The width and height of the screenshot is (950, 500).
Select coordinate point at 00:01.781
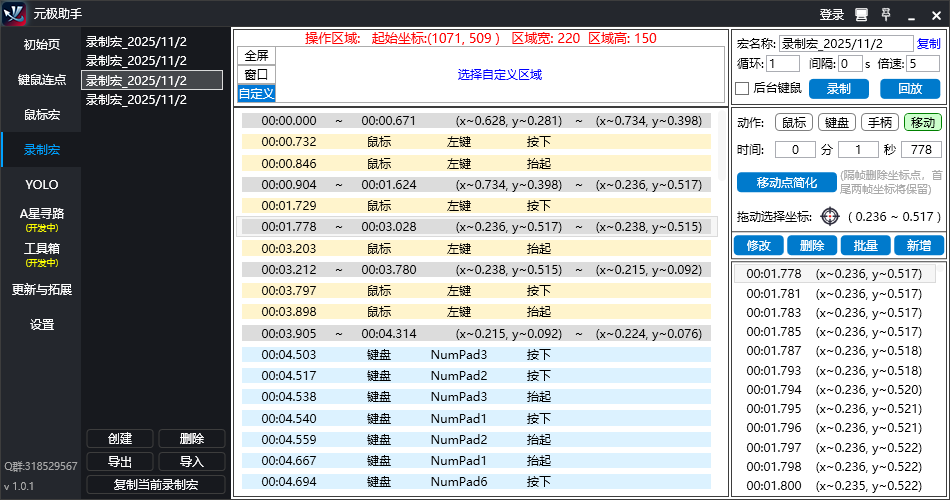click(834, 293)
